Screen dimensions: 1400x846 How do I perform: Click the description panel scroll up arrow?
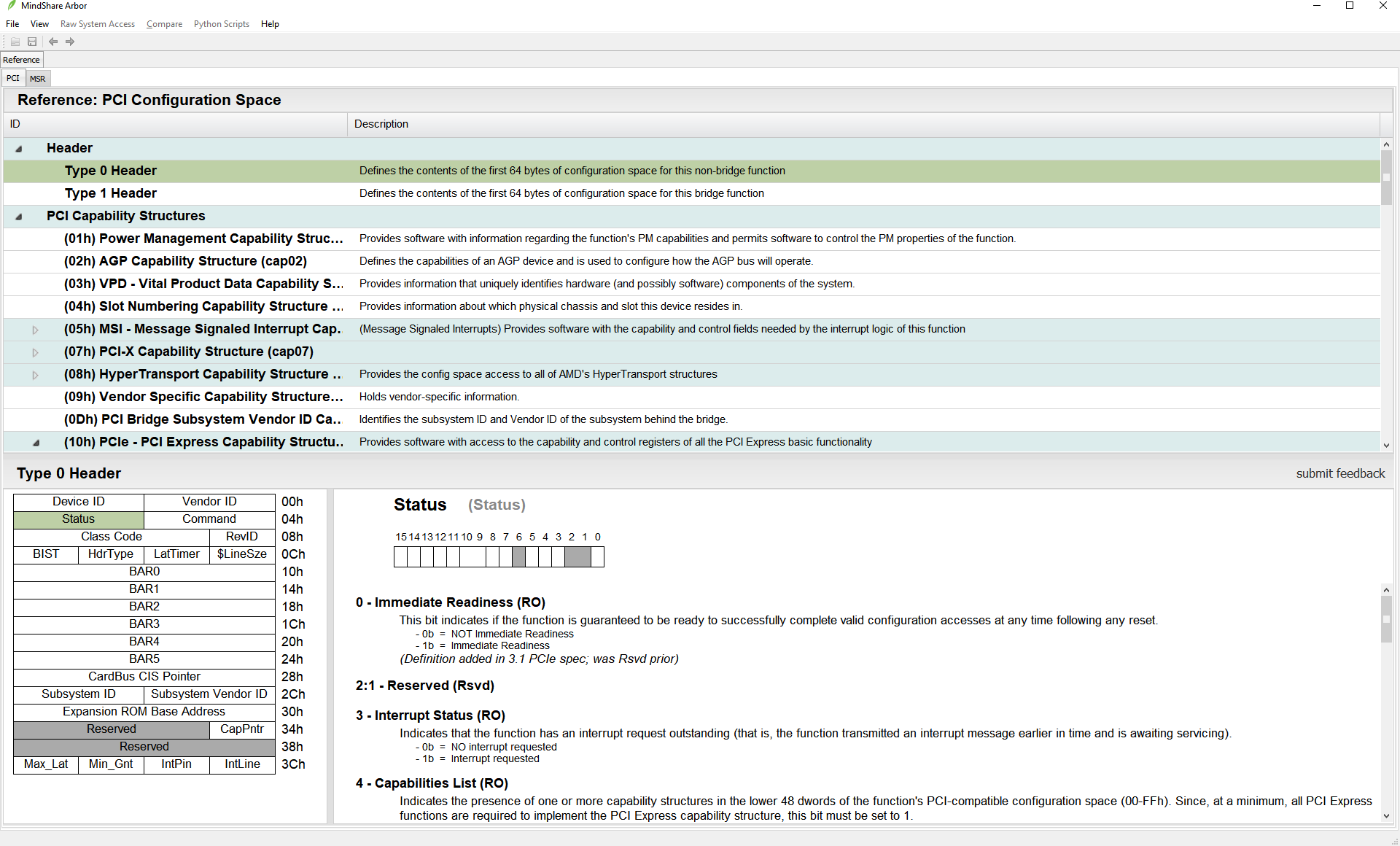click(1386, 589)
